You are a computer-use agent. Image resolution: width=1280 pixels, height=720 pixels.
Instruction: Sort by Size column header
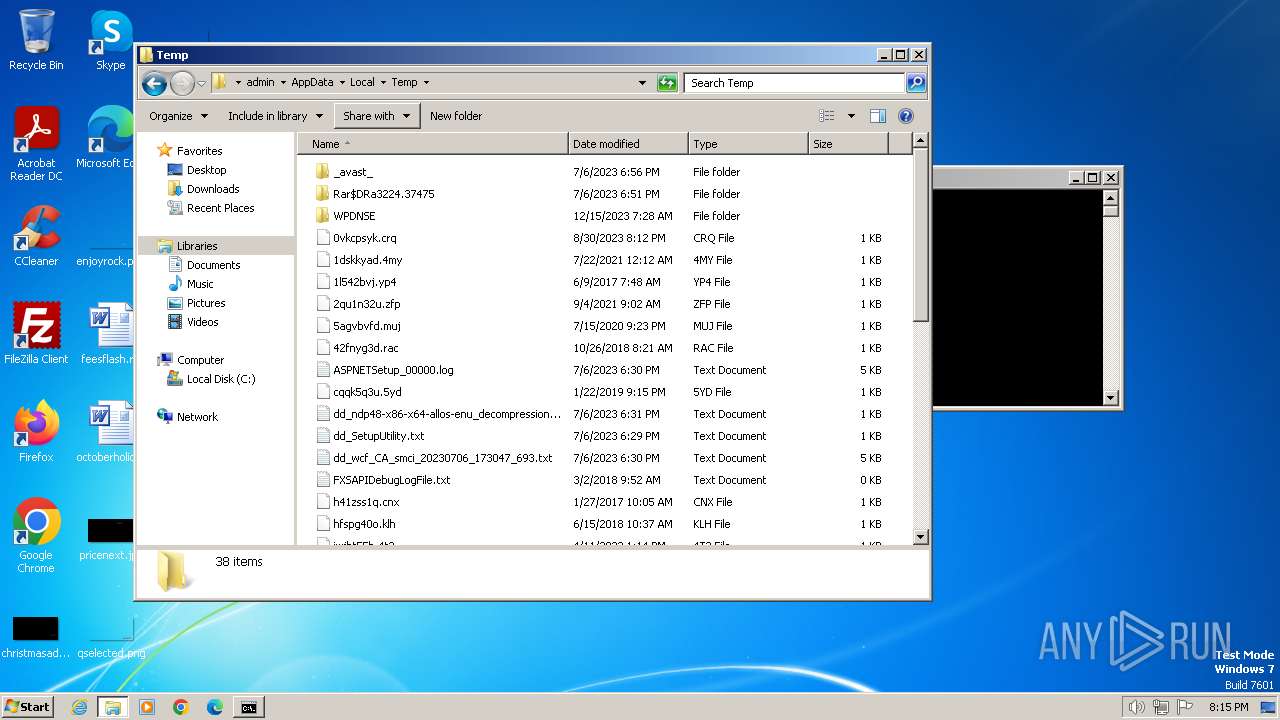848,144
